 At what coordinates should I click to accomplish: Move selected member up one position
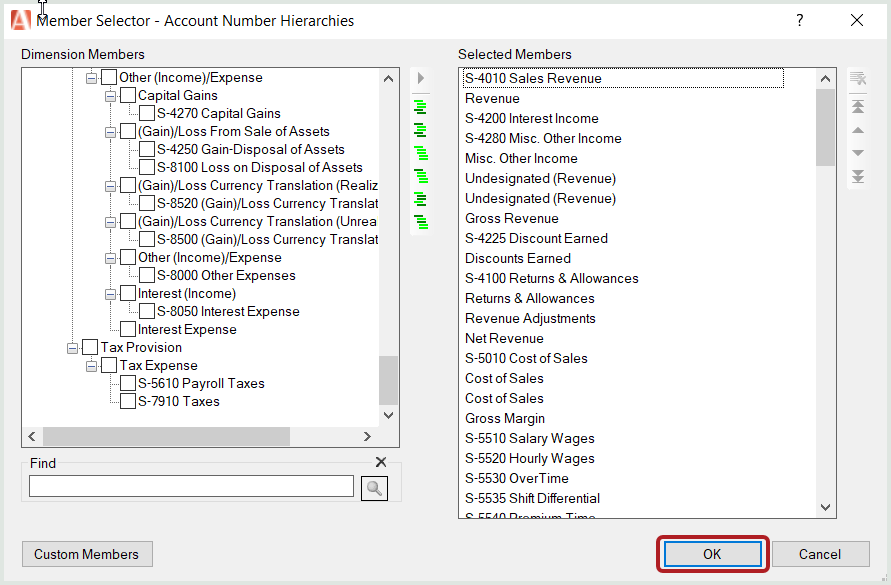[858, 130]
